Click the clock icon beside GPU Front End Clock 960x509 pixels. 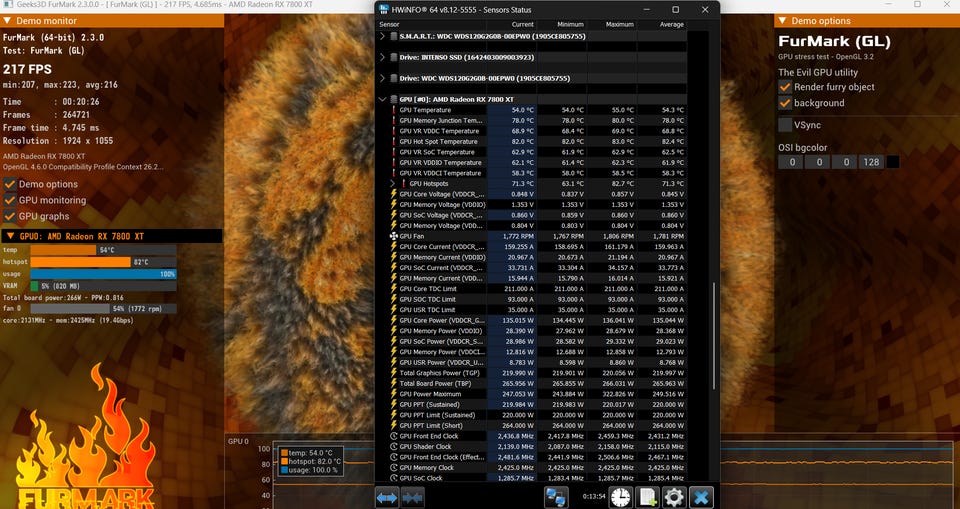(394, 436)
